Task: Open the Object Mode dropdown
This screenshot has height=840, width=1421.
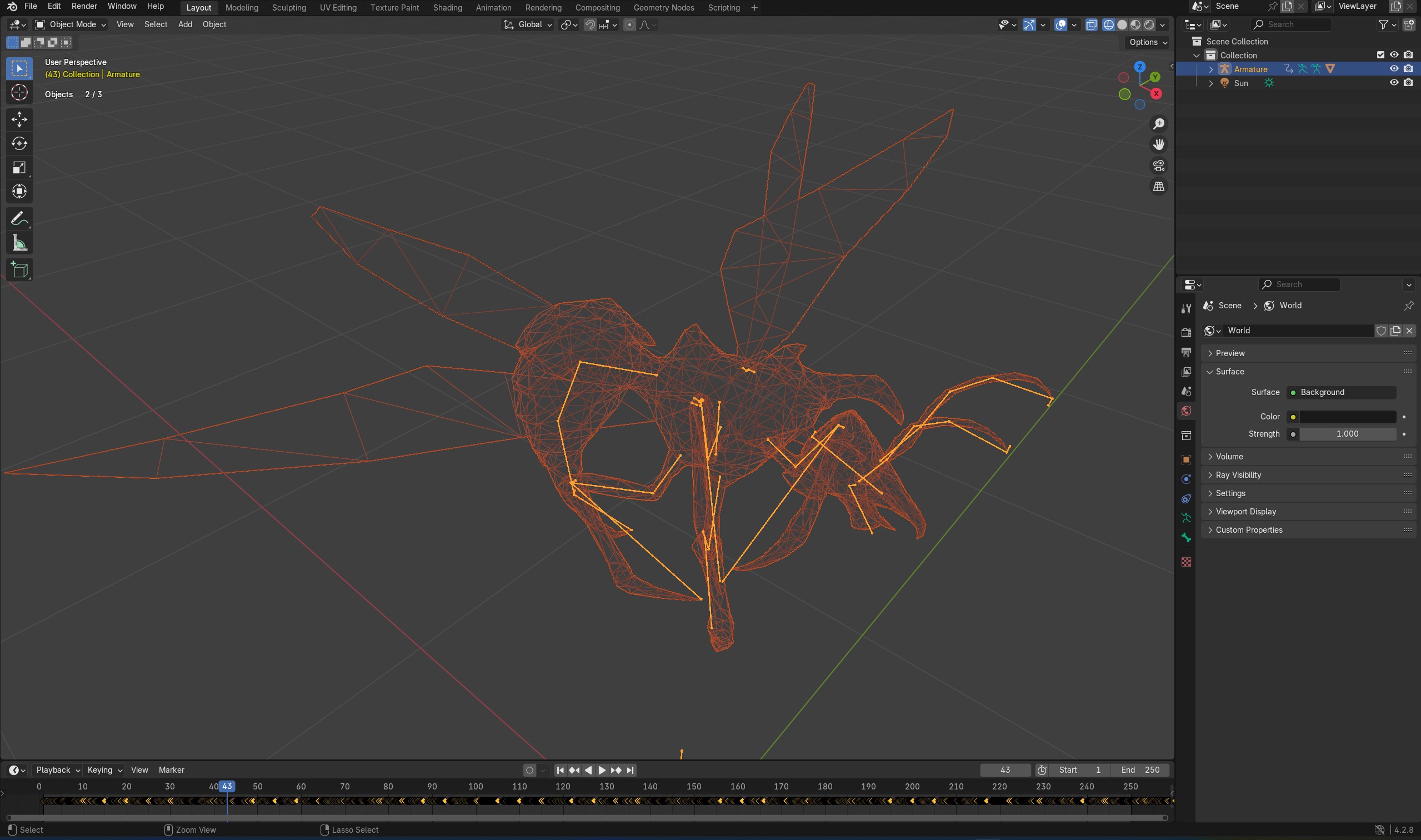Action: pos(70,24)
